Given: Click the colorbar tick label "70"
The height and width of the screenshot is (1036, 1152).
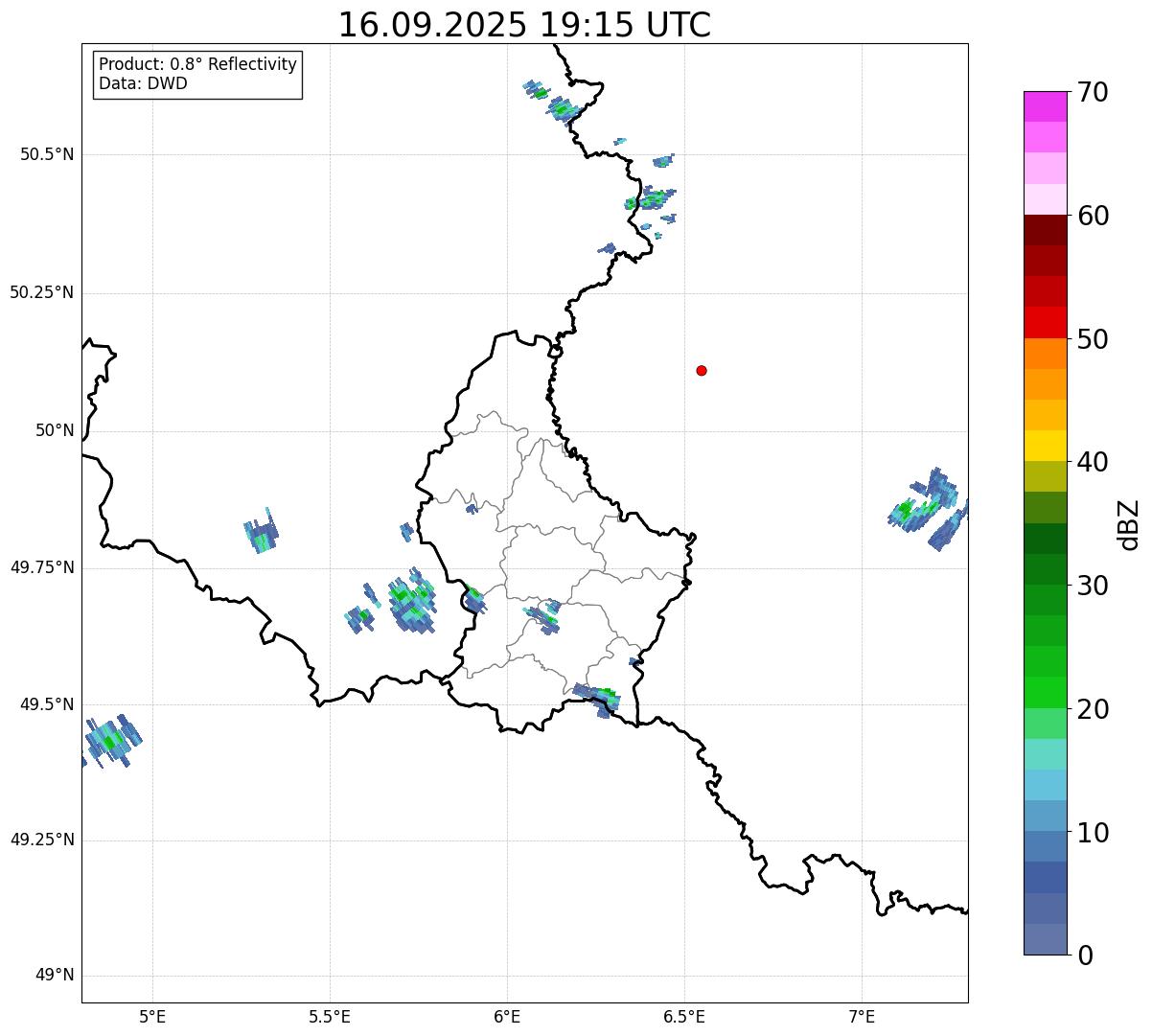Looking at the screenshot, I should click(1093, 92).
